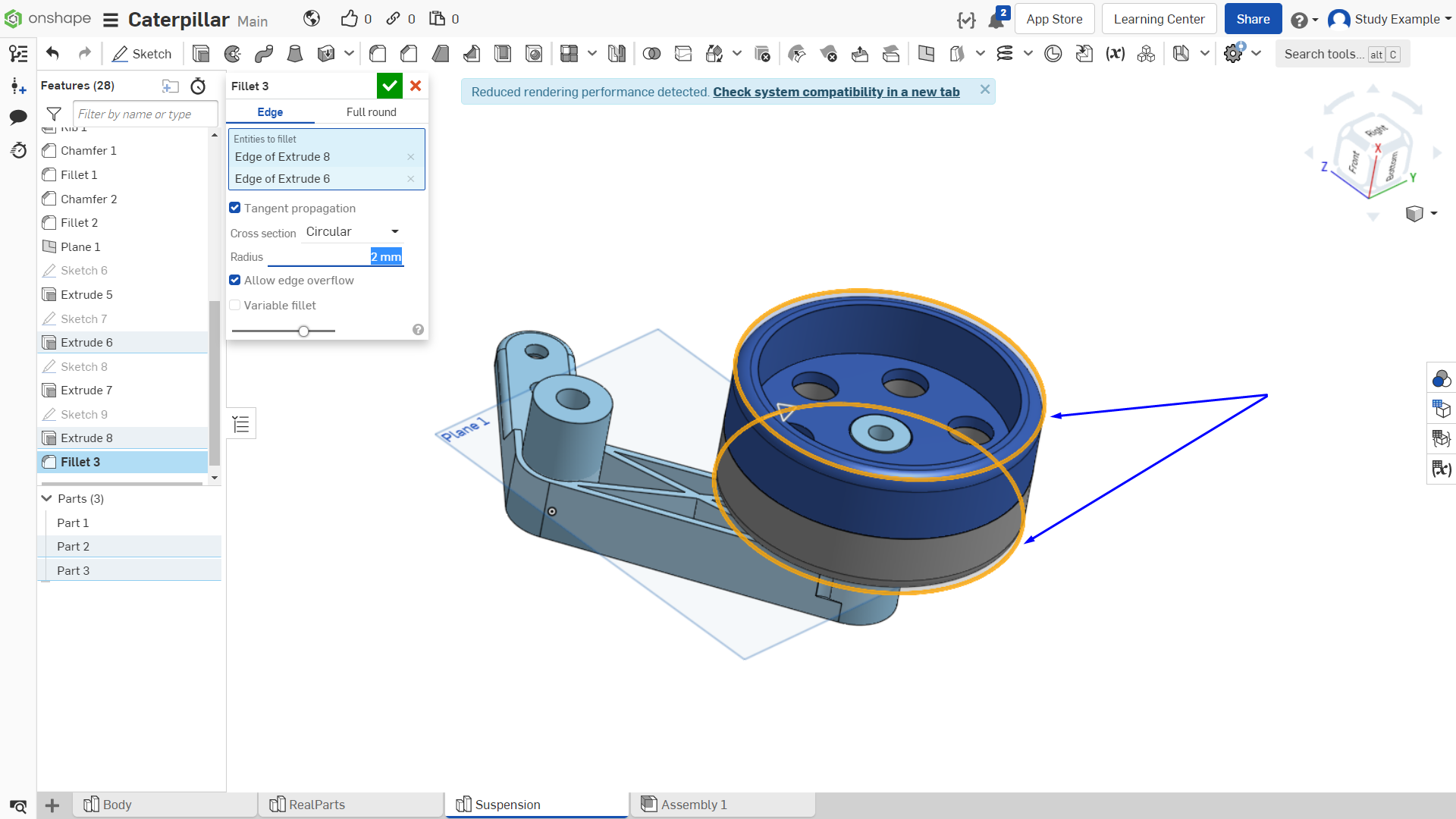Select the Shell tool icon
This screenshot has height=819, width=1456.
503,53
